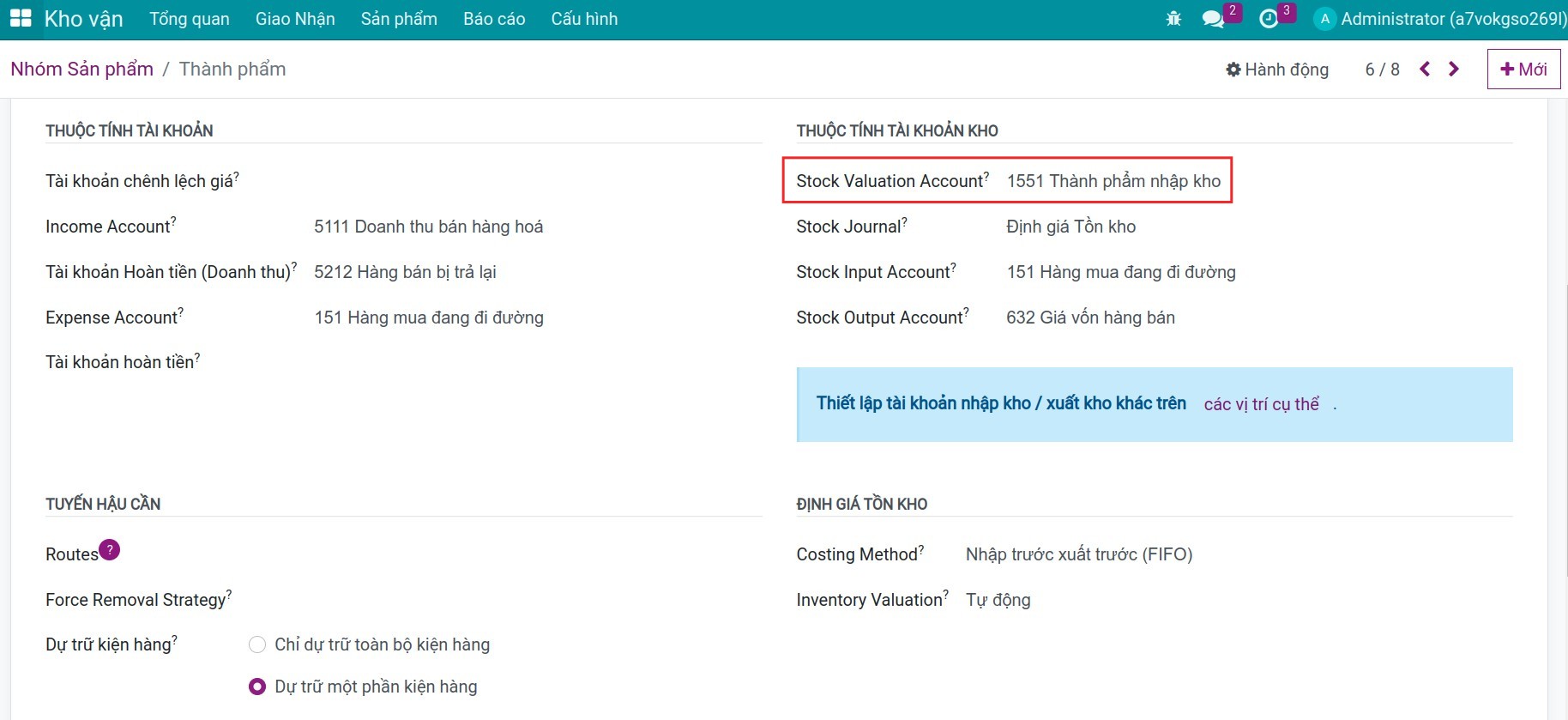Image resolution: width=1568 pixels, height=720 pixels.
Task: Click the purple Routes help question icon
Action: pyautogui.click(x=110, y=549)
